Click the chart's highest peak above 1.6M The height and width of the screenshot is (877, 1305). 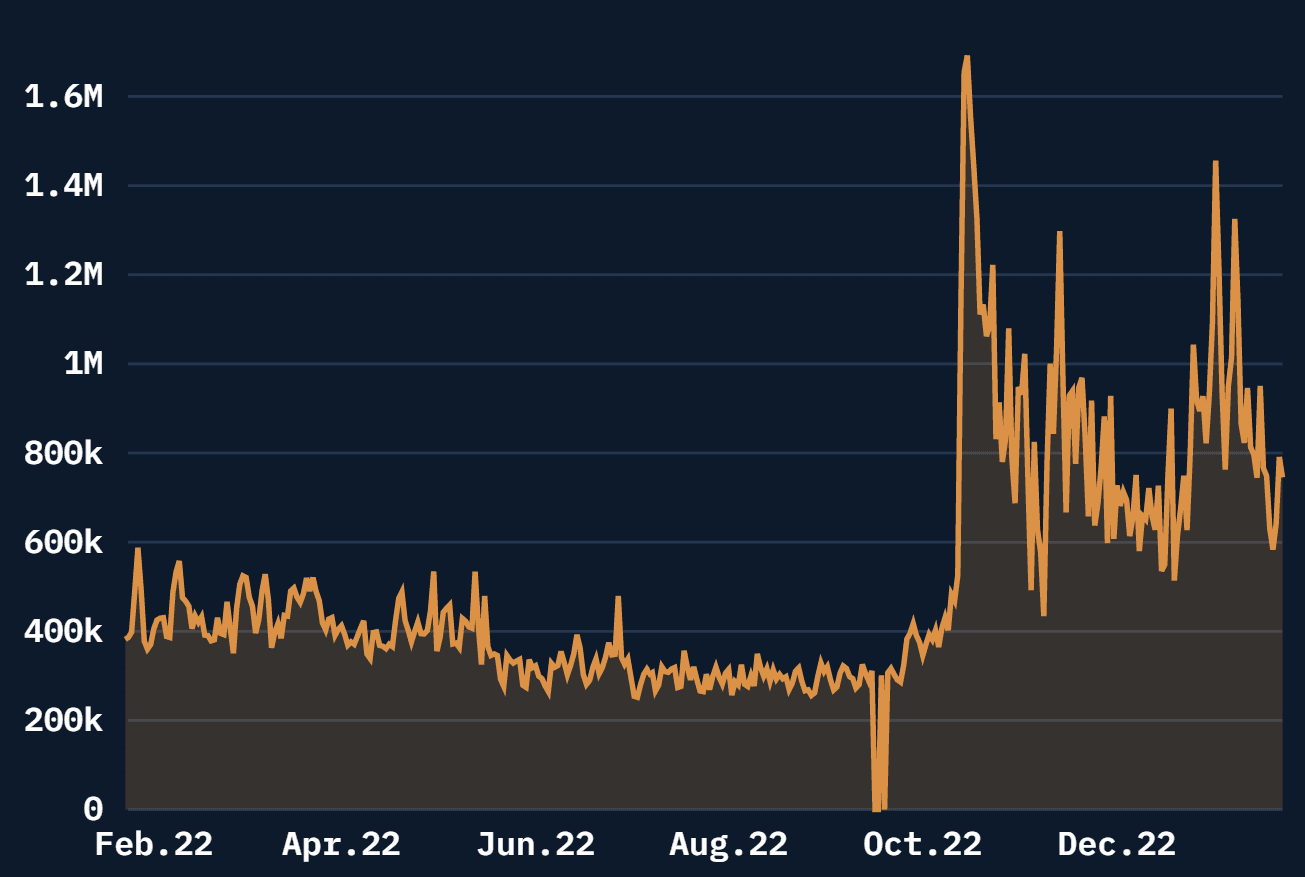[966, 58]
